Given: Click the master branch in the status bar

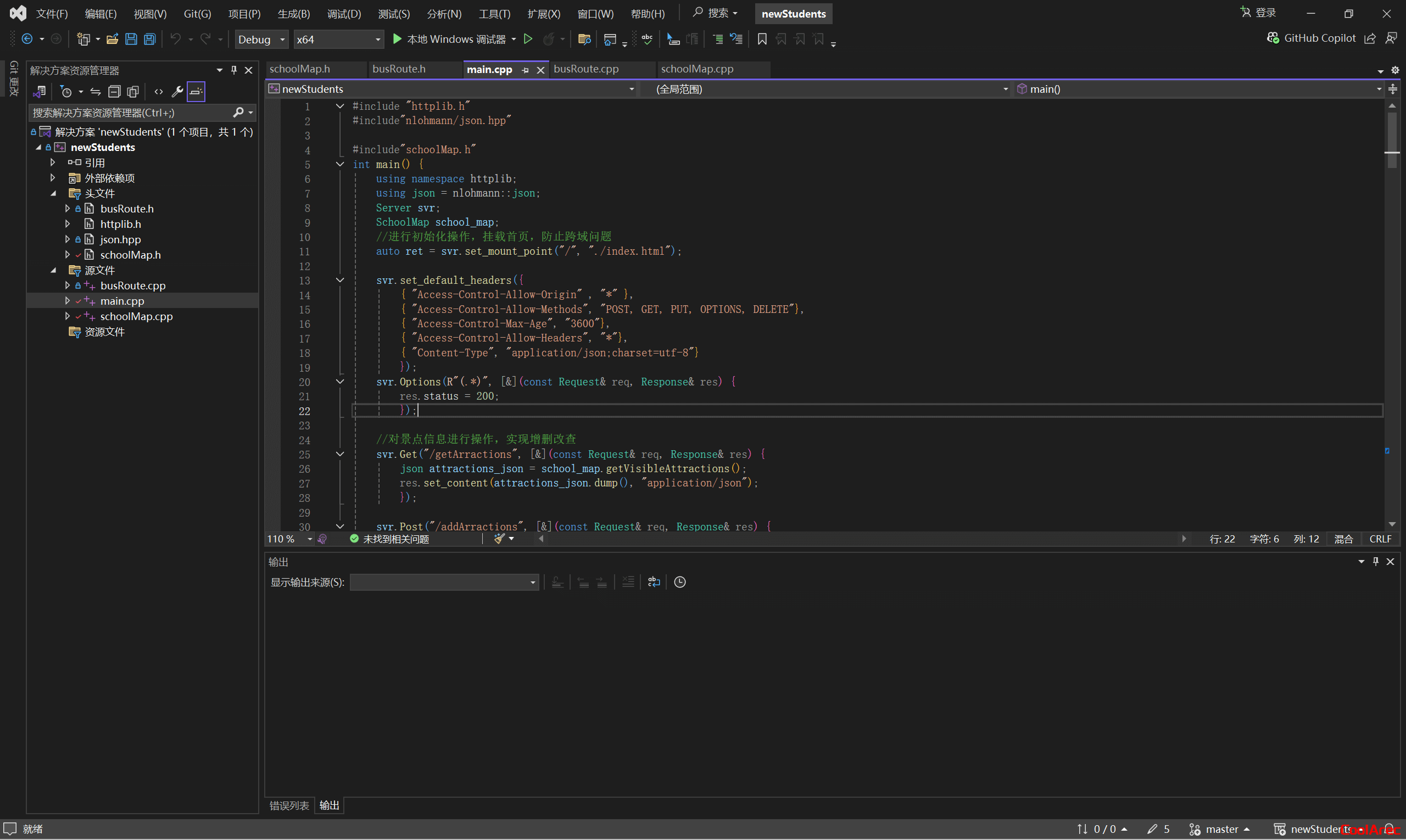Looking at the screenshot, I should (x=1220, y=828).
